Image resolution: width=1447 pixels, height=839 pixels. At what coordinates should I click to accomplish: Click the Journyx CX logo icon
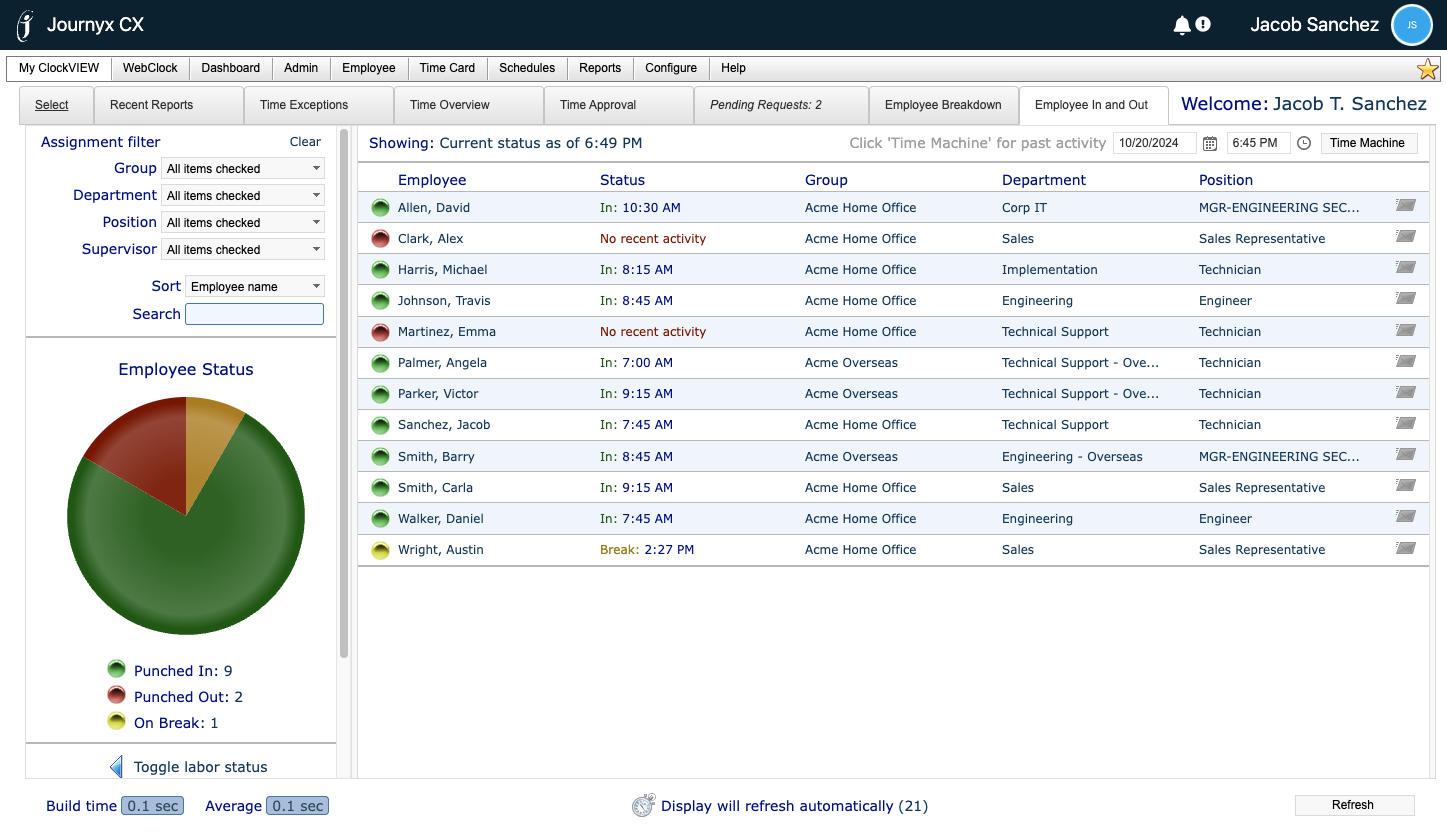26,25
